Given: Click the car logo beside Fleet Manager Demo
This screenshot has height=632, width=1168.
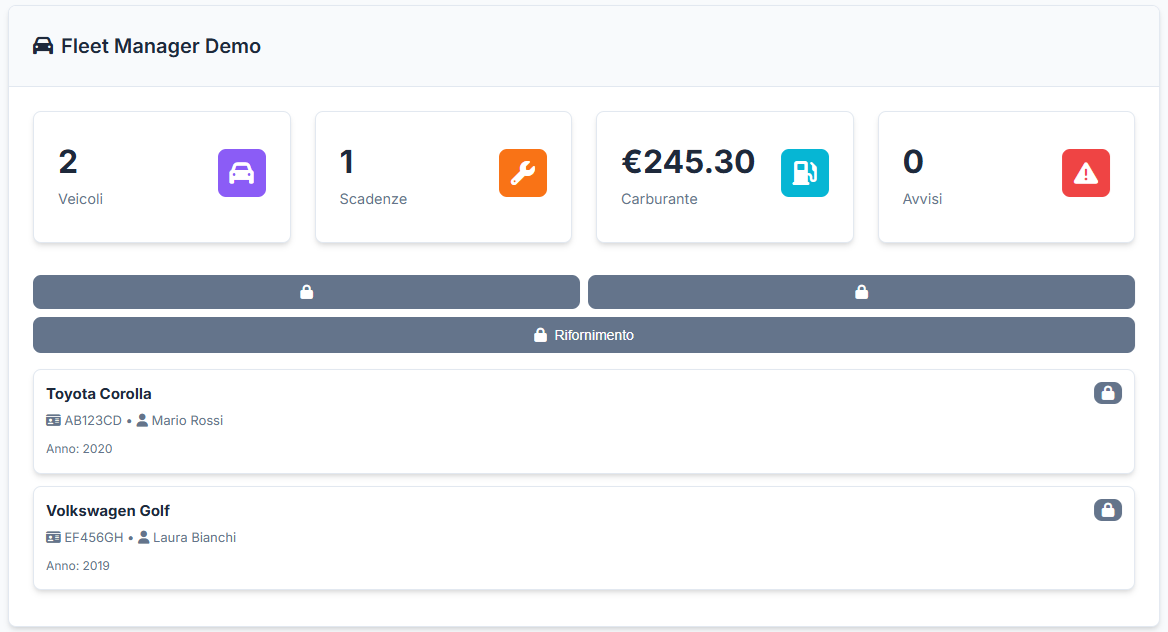Looking at the screenshot, I should (43, 46).
